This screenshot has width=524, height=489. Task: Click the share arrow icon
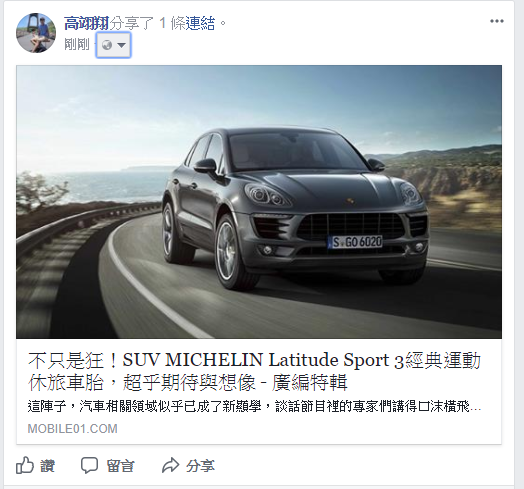click(x=170, y=465)
